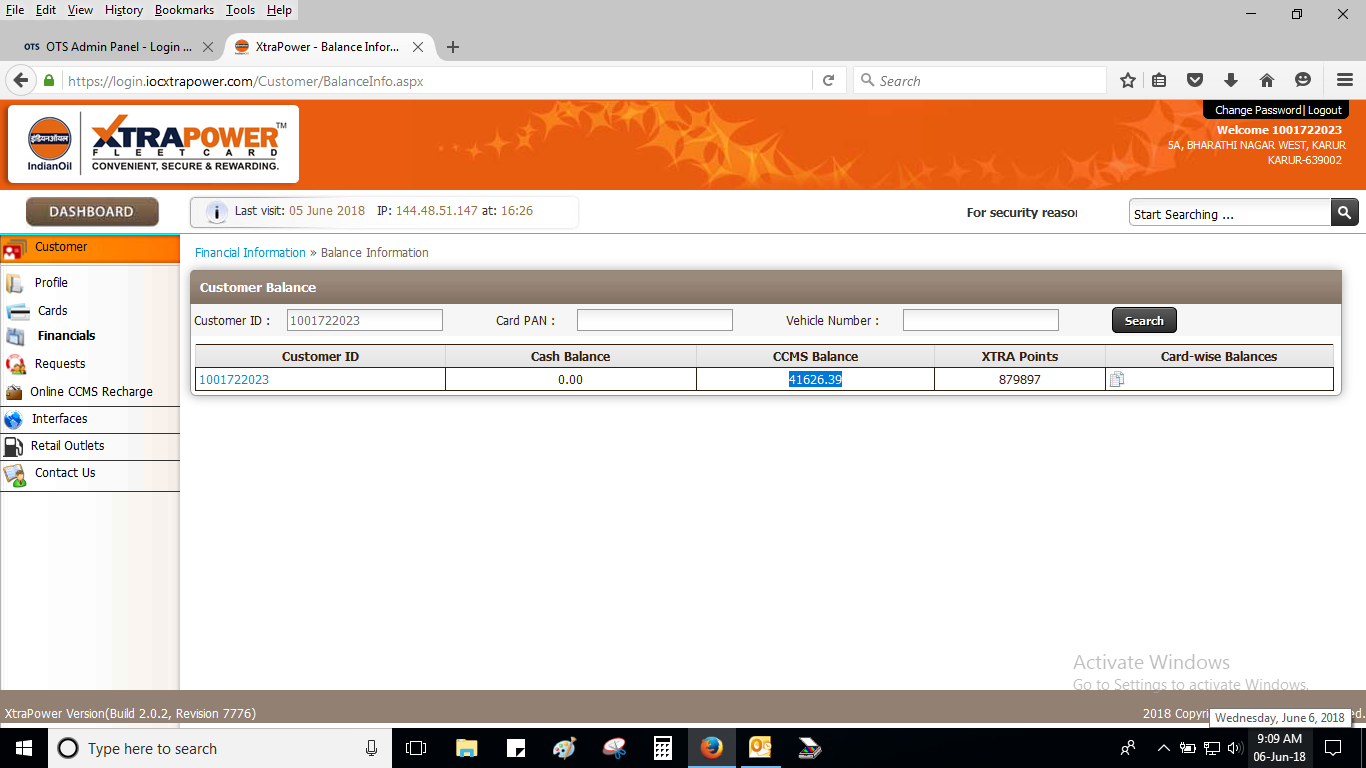Screen dimensions: 1366x768
Task: Open the Financials sidebar section
Action: click(x=66, y=336)
